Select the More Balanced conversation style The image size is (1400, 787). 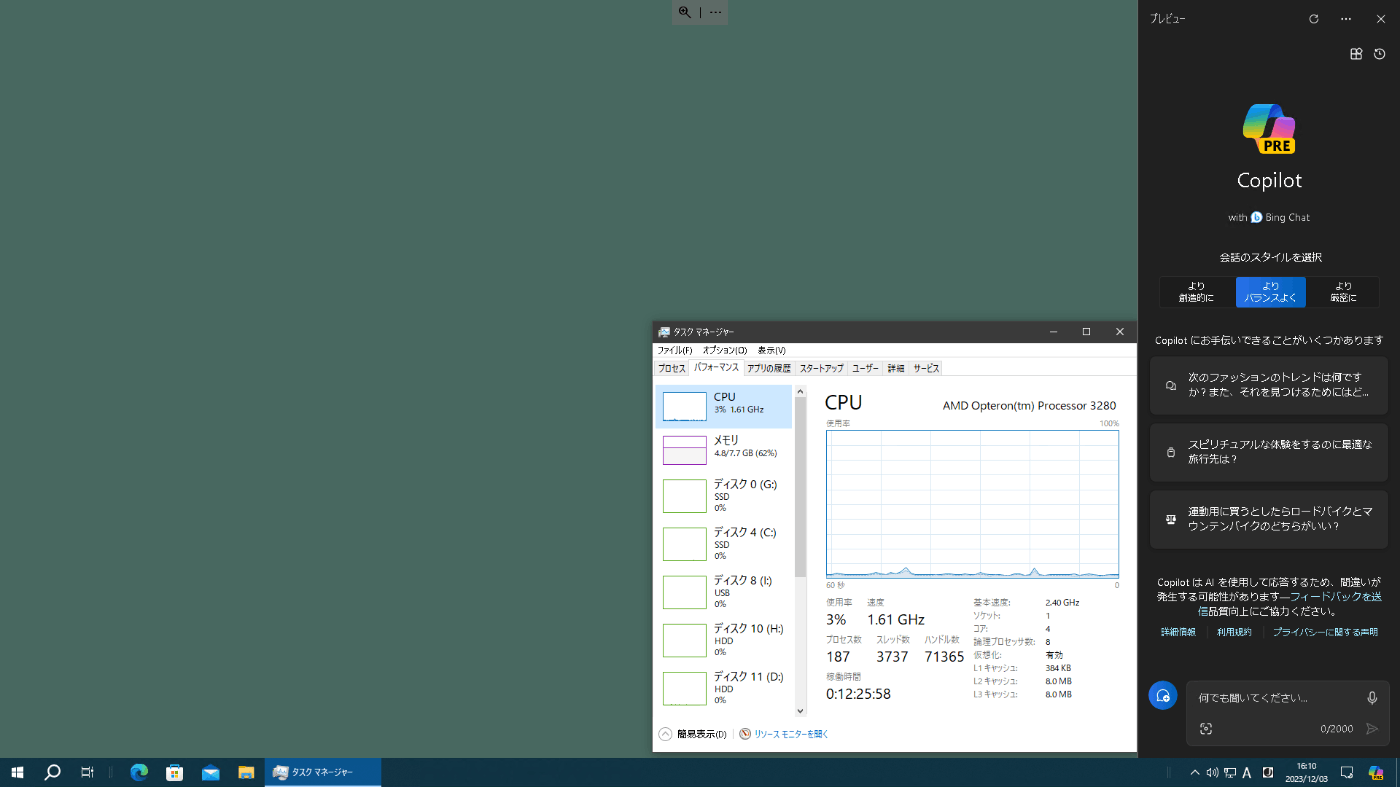(x=1270, y=292)
